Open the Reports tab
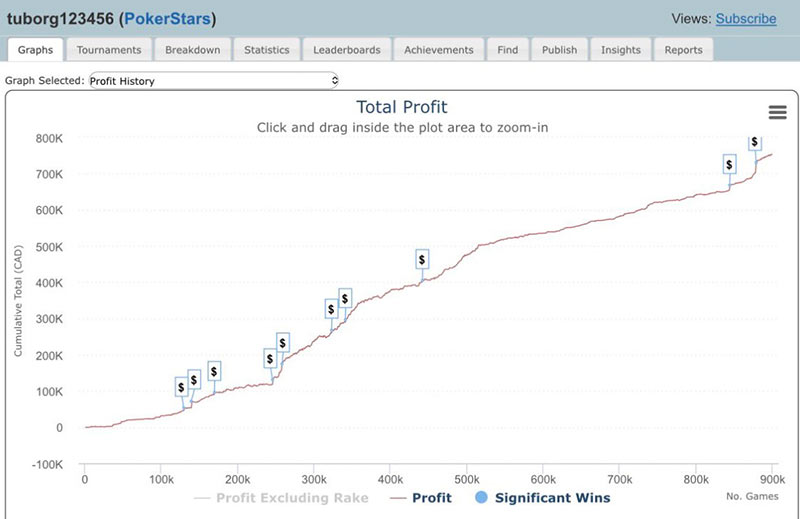 683,50
